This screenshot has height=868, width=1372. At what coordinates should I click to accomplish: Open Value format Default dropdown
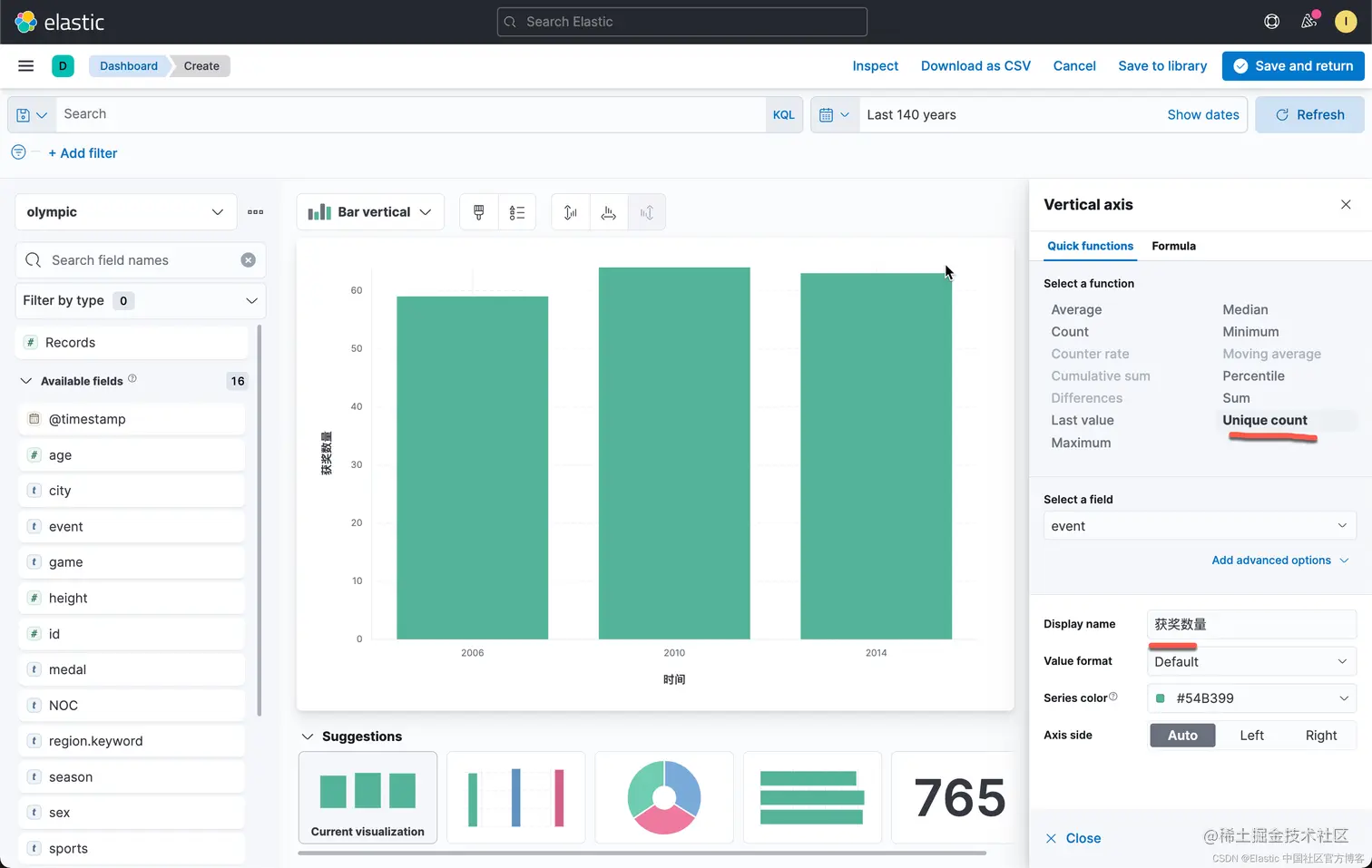(1251, 662)
